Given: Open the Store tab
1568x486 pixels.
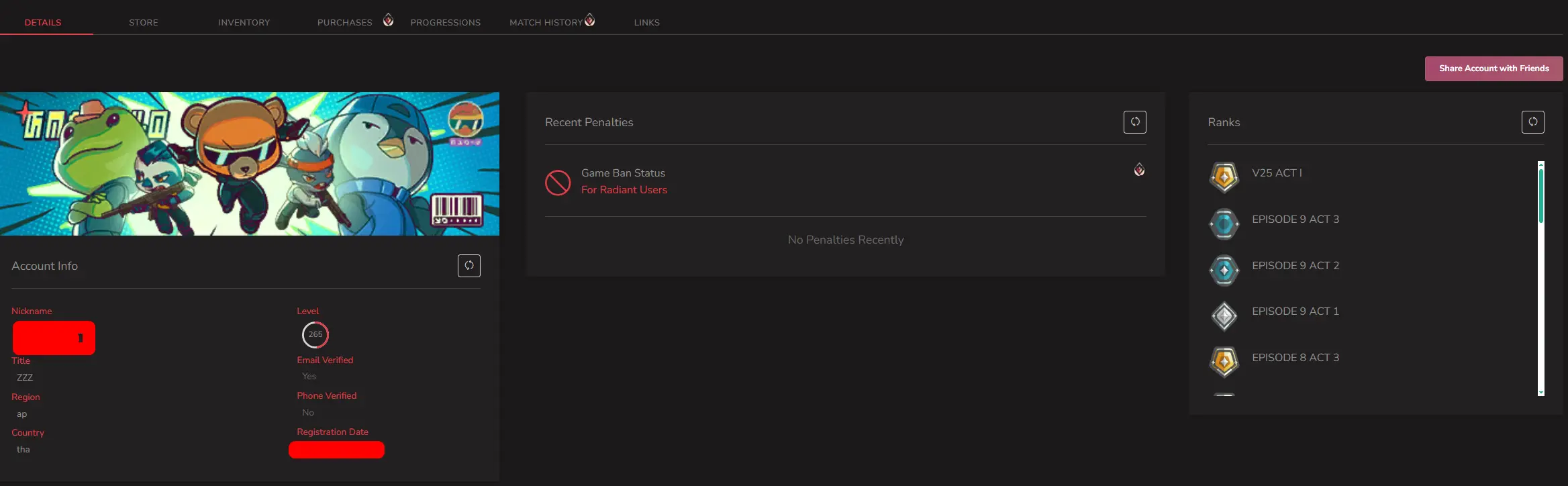Looking at the screenshot, I should pyautogui.click(x=144, y=22).
